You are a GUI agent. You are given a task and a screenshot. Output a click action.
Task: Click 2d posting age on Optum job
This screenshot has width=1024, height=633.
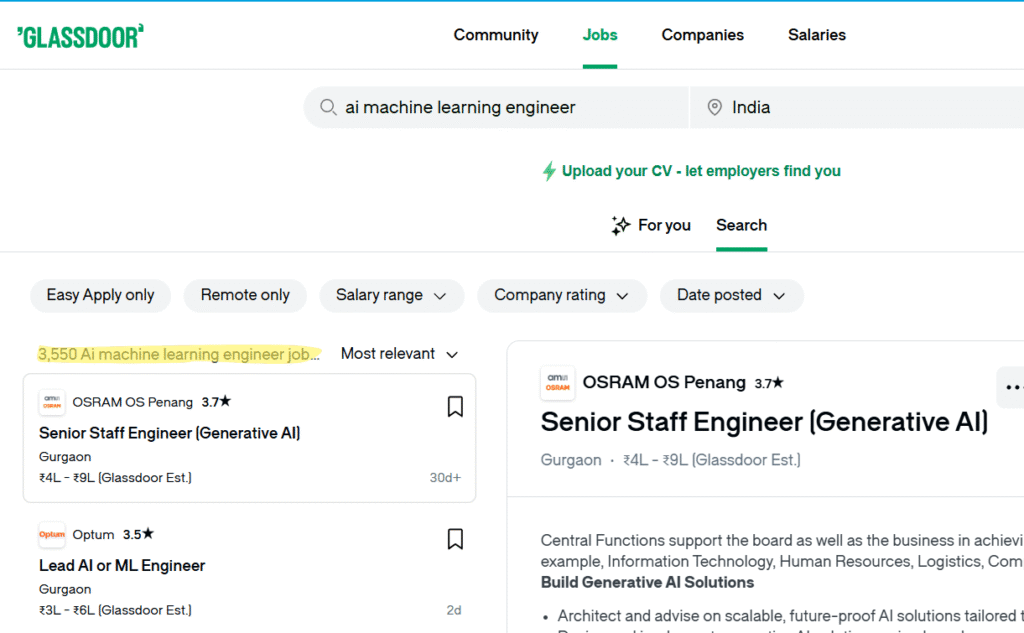point(454,611)
